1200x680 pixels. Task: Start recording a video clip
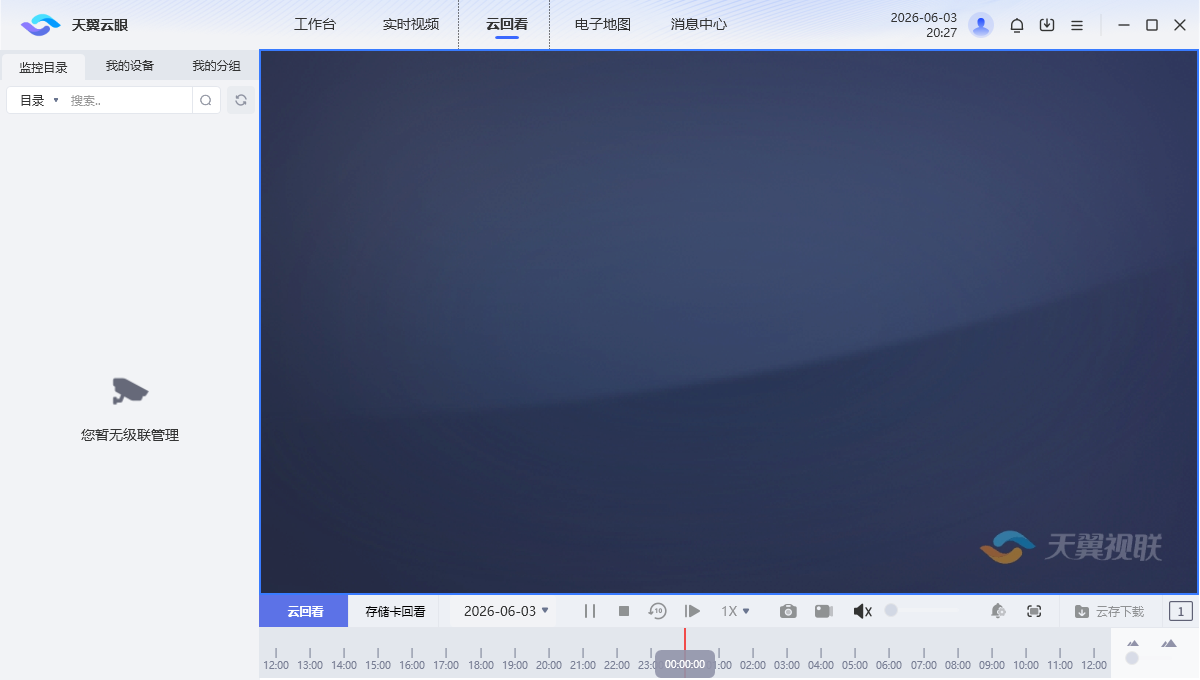tap(824, 611)
